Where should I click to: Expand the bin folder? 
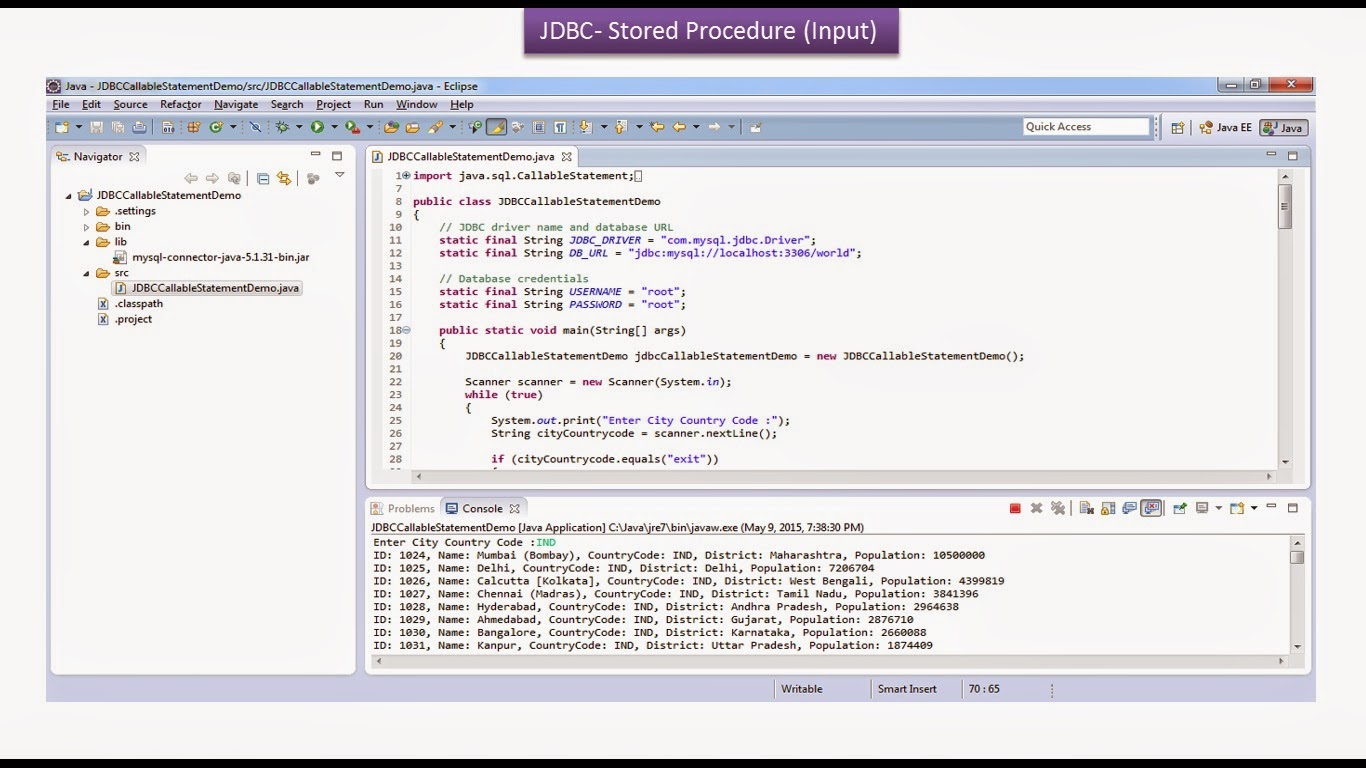tap(86, 227)
